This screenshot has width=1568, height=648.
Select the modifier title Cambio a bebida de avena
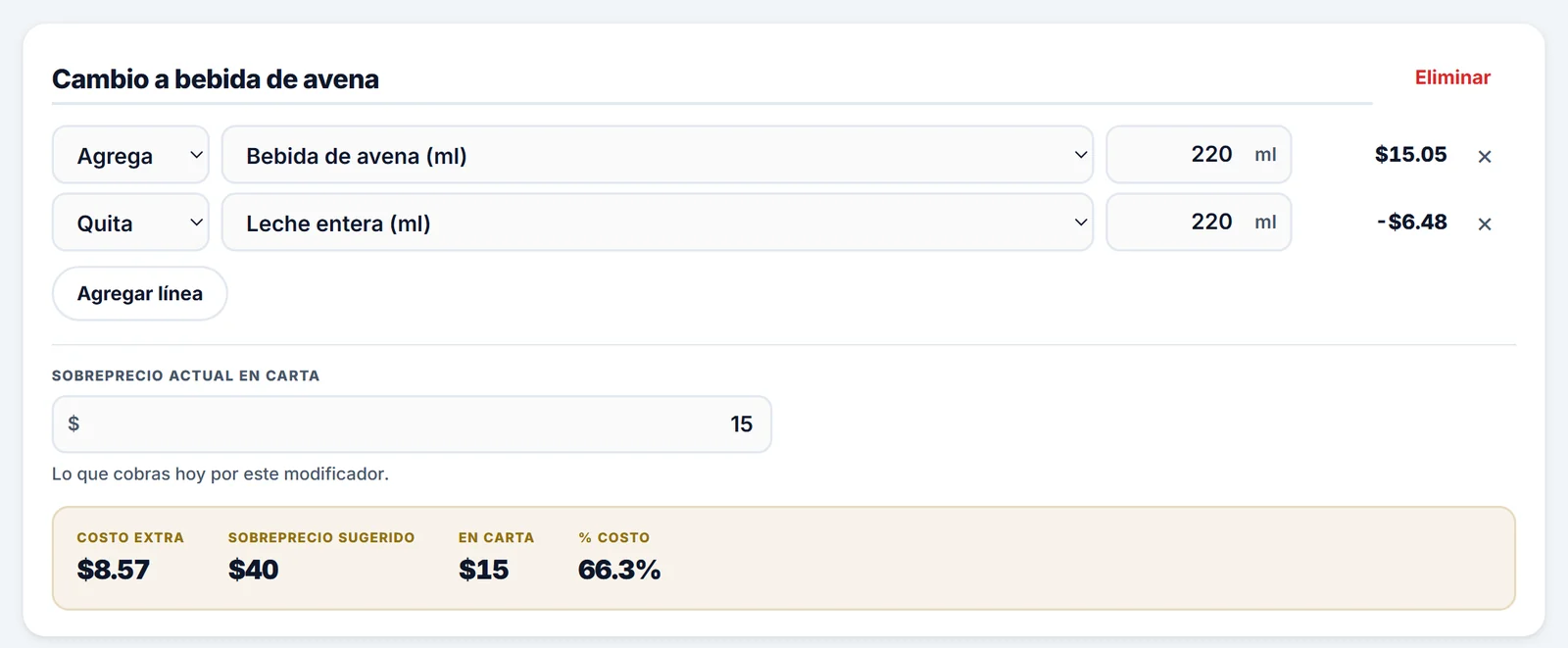pyautogui.click(x=216, y=79)
